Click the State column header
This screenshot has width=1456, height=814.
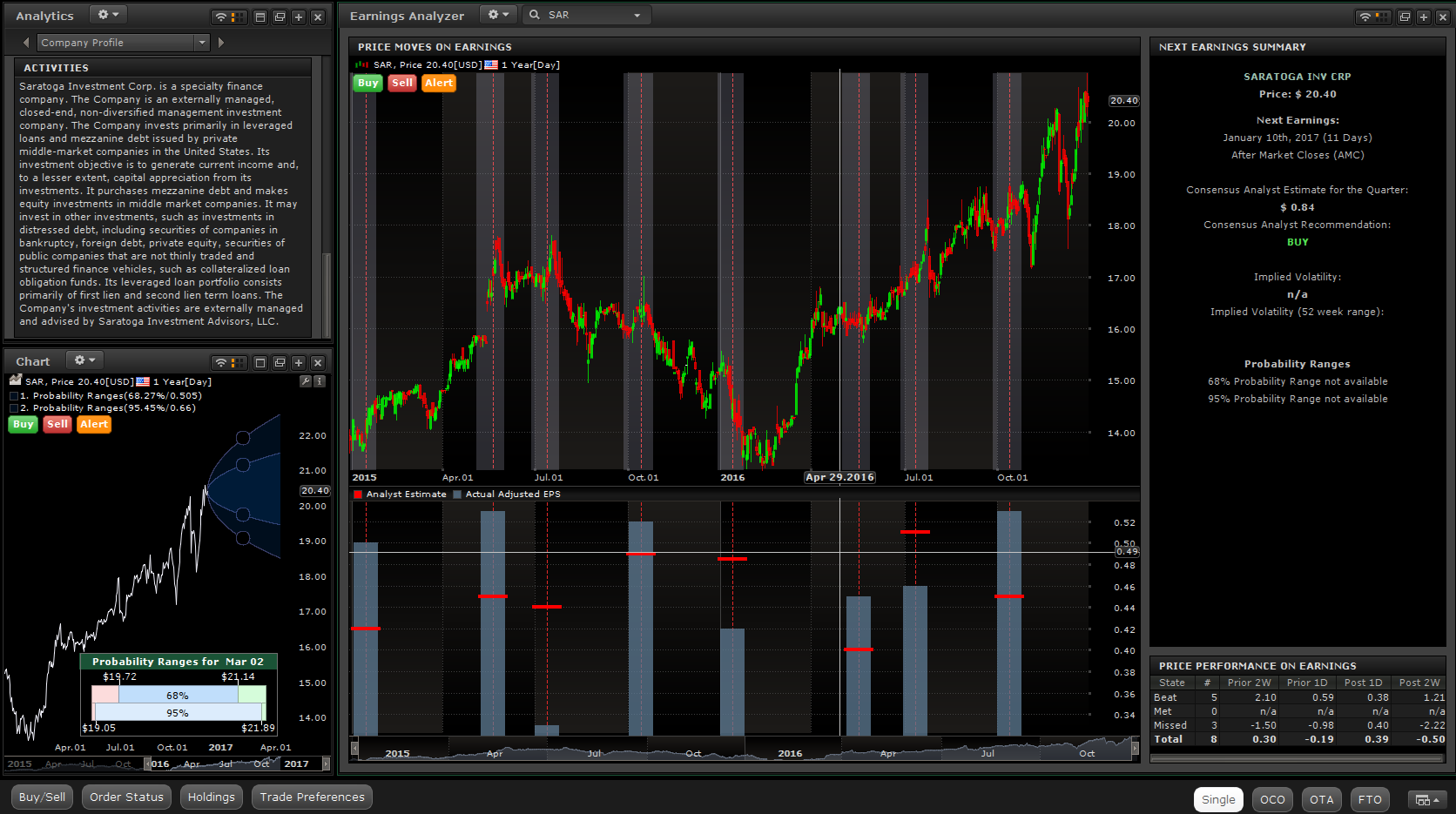click(x=1172, y=683)
